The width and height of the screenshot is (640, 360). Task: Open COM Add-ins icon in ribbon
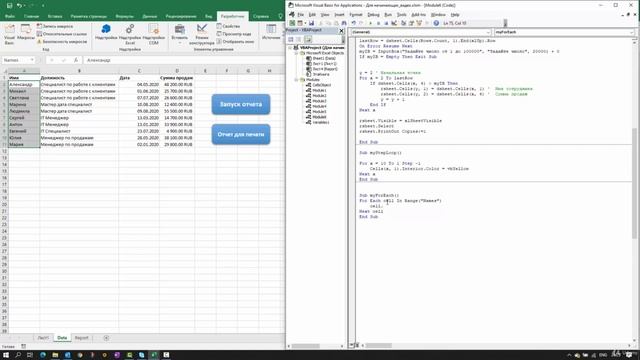(x=153, y=34)
